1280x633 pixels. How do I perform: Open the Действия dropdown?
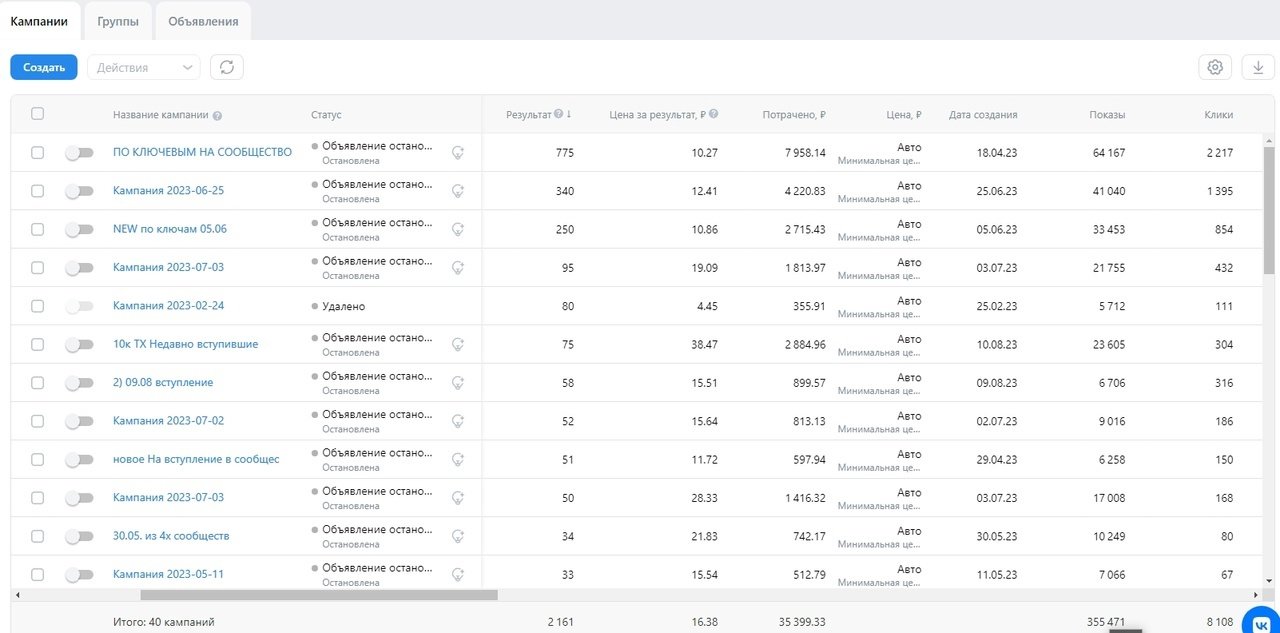(144, 67)
